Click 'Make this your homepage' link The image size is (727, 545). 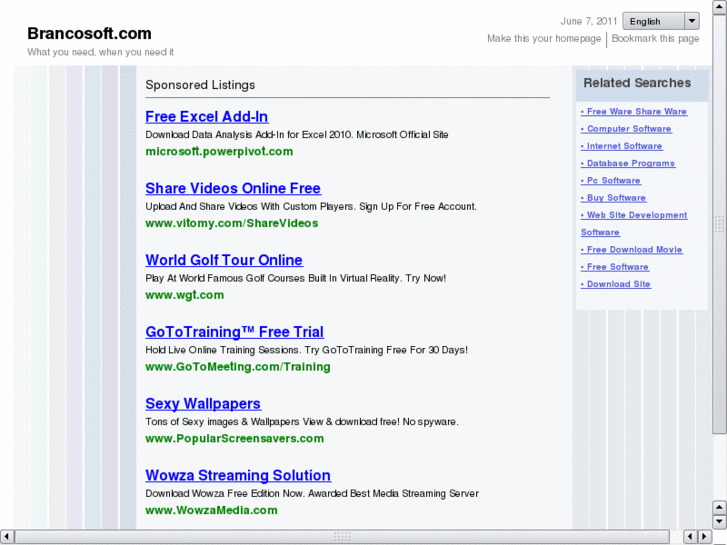tap(544, 38)
